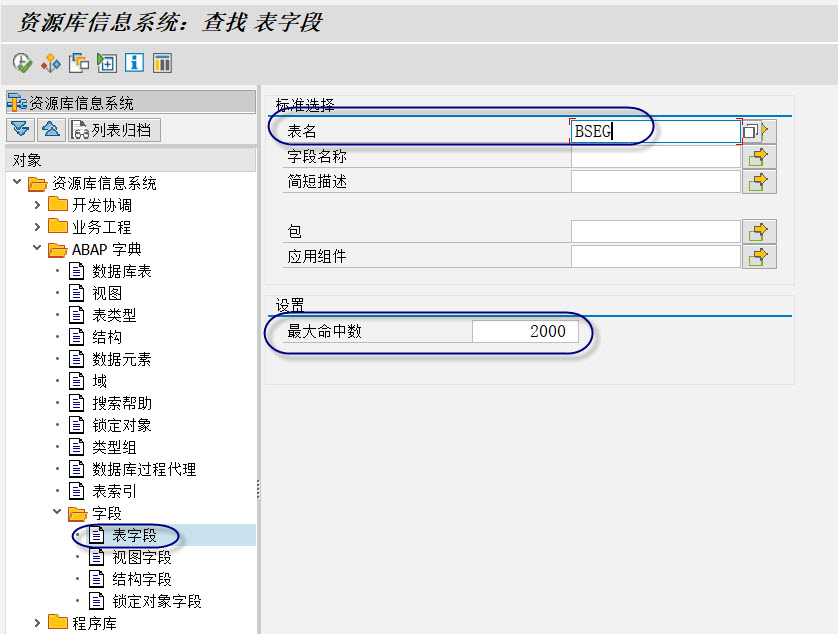Click the dynamic selections diamond icon in toolbar
Image resolution: width=838 pixels, height=634 pixels.
click(x=49, y=63)
